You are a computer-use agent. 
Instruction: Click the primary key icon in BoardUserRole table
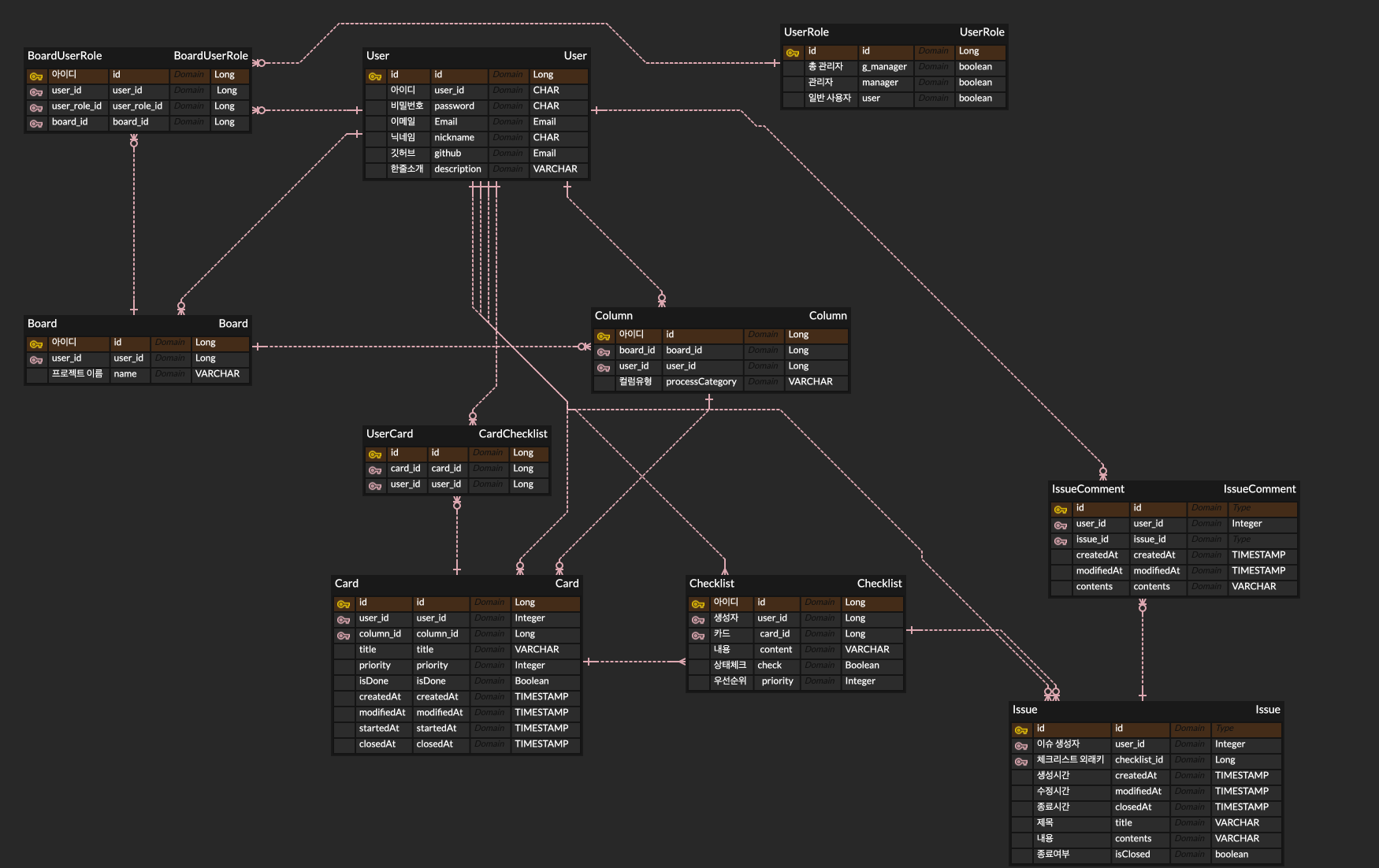coord(36,76)
